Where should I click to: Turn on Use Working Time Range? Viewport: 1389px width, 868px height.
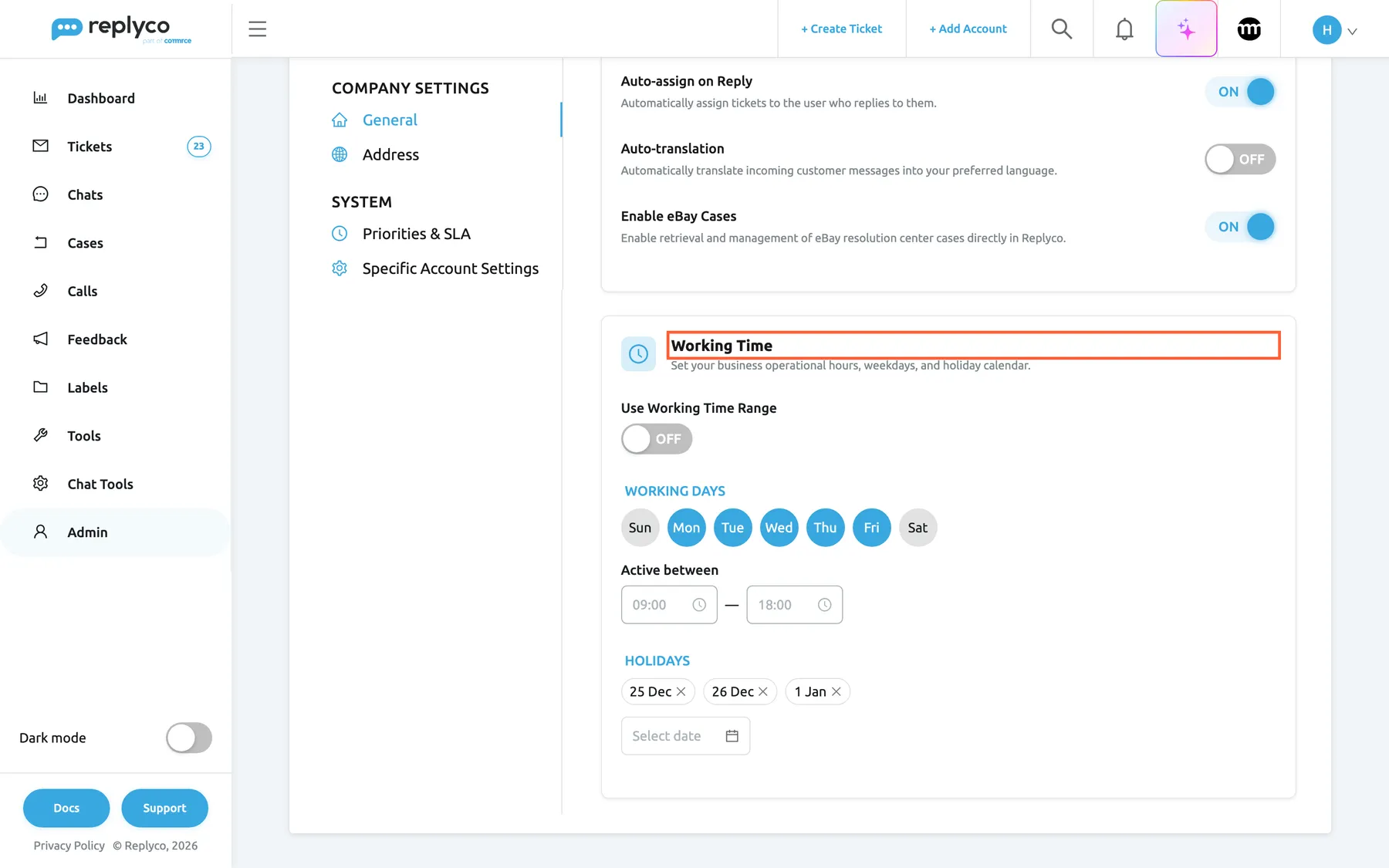tap(657, 439)
